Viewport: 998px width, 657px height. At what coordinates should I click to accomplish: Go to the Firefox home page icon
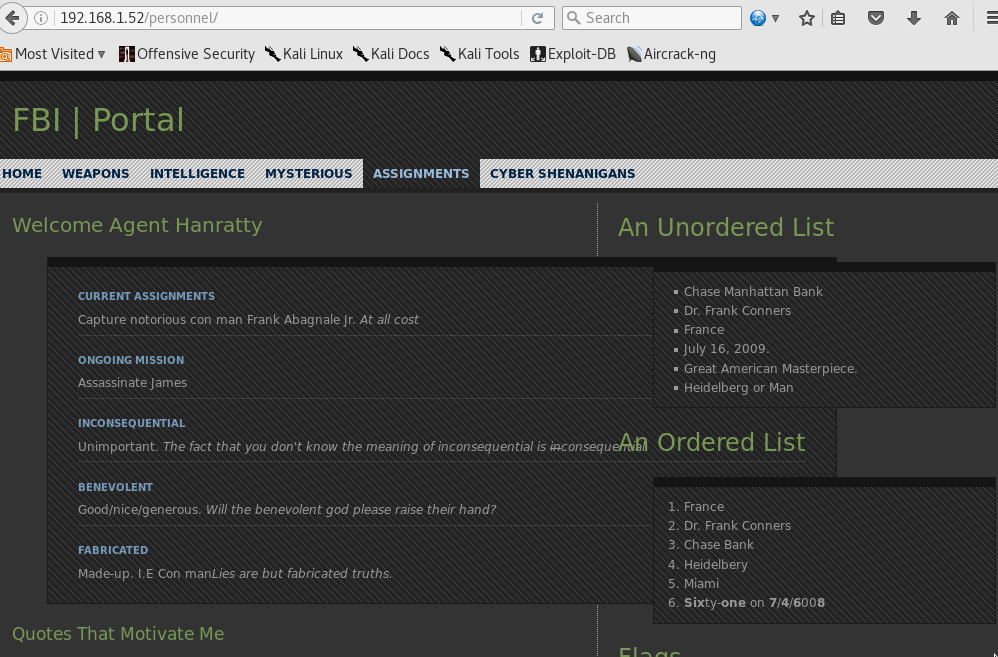coord(952,18)
